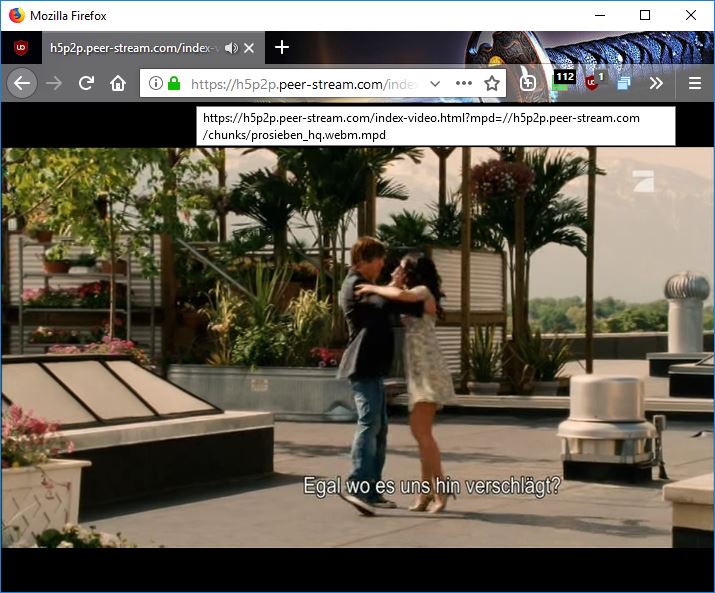Minimize the Firefox window

pos(600,16)
